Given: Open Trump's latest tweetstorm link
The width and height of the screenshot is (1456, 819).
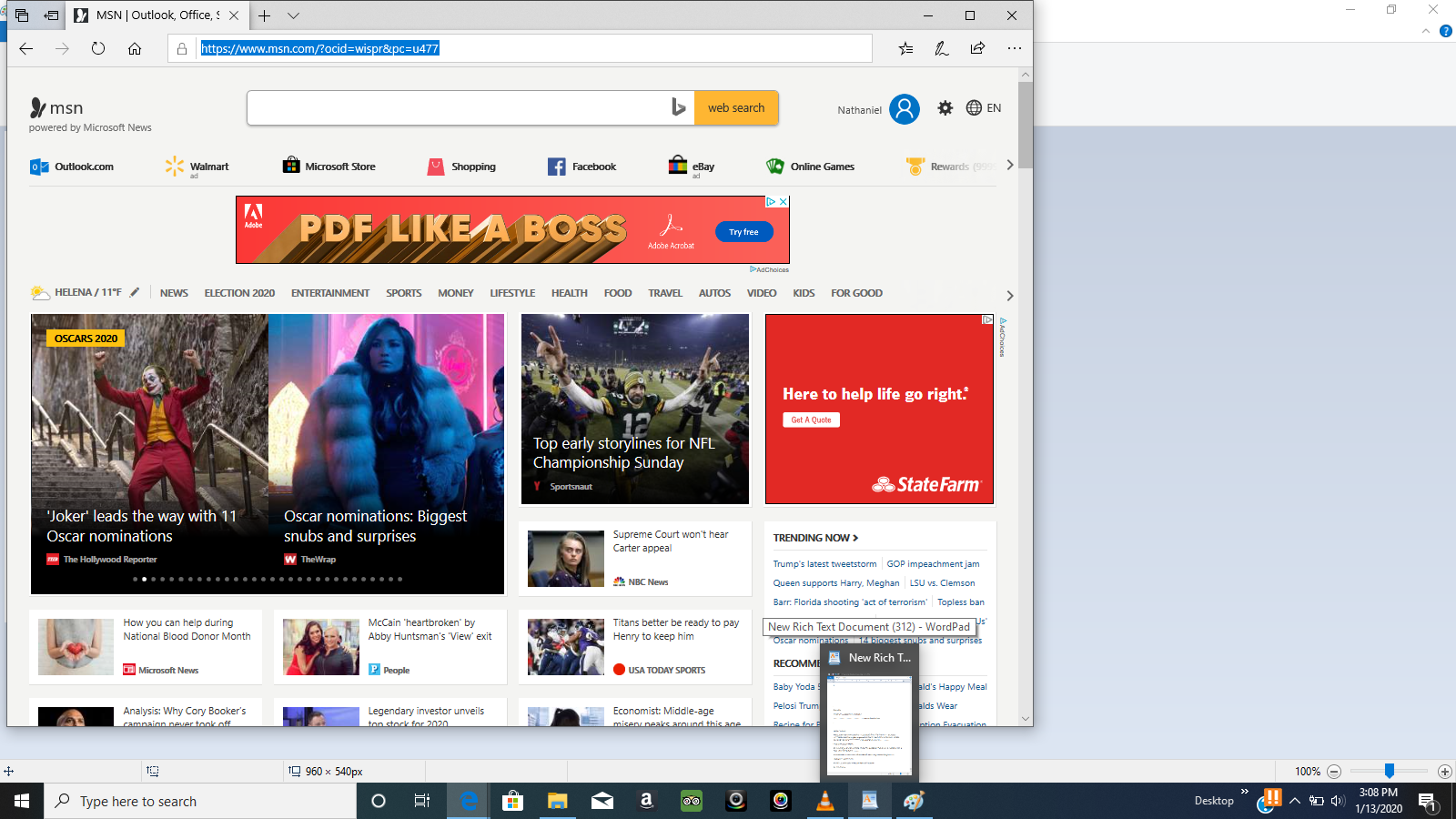Looking at the screenshot, I should click(x=824, y=564).
